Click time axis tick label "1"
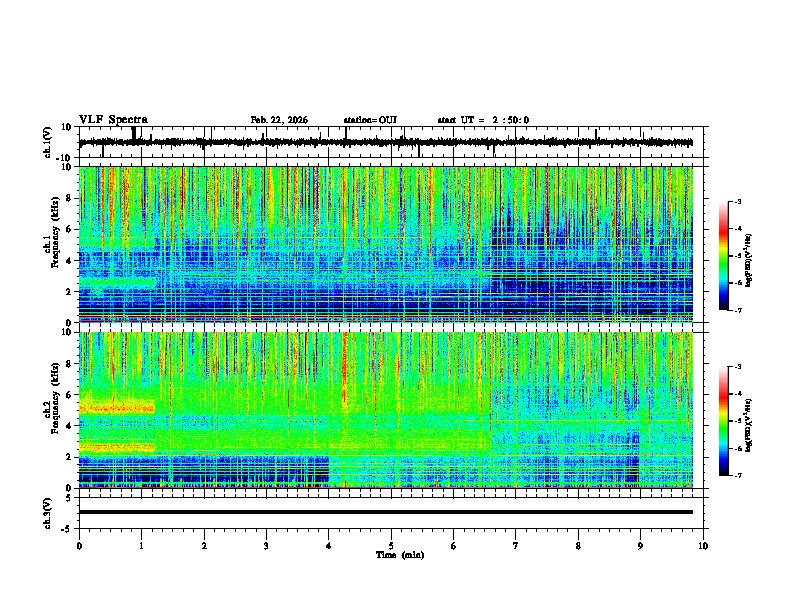The height and width of the screenshot is (612, 792). (142, 545)
